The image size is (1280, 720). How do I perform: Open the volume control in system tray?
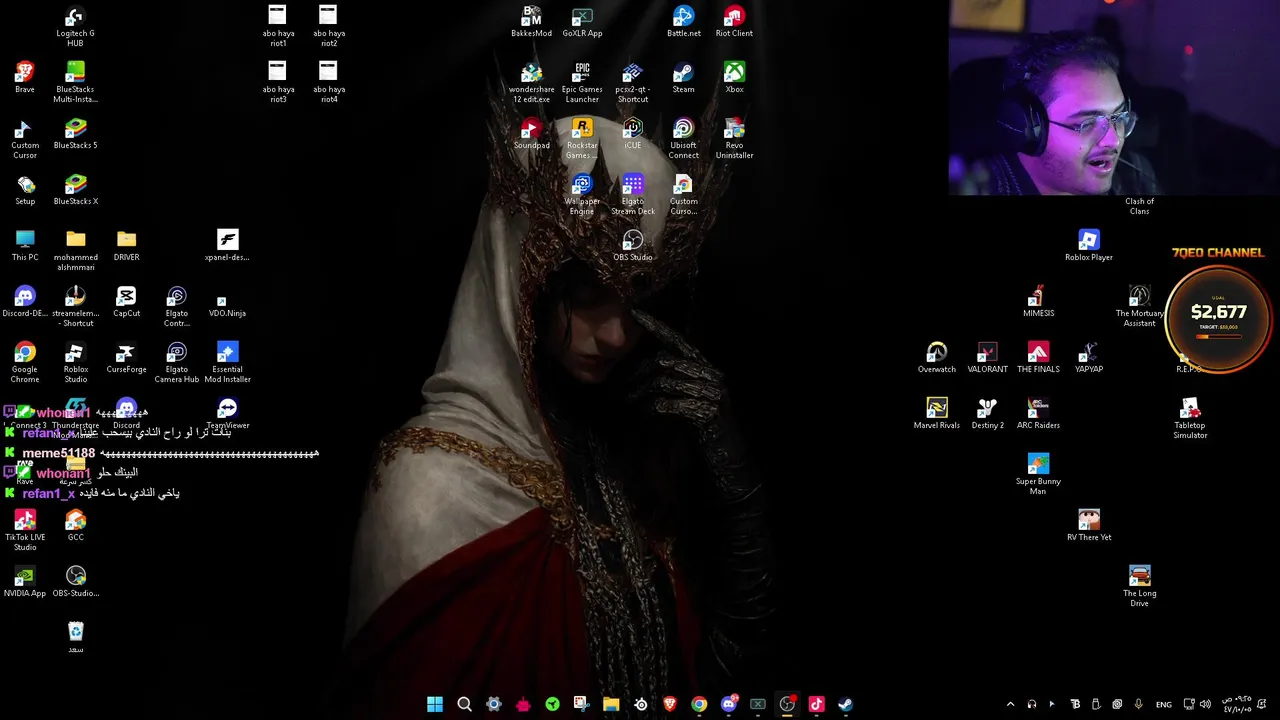(x=1205, y=704)
